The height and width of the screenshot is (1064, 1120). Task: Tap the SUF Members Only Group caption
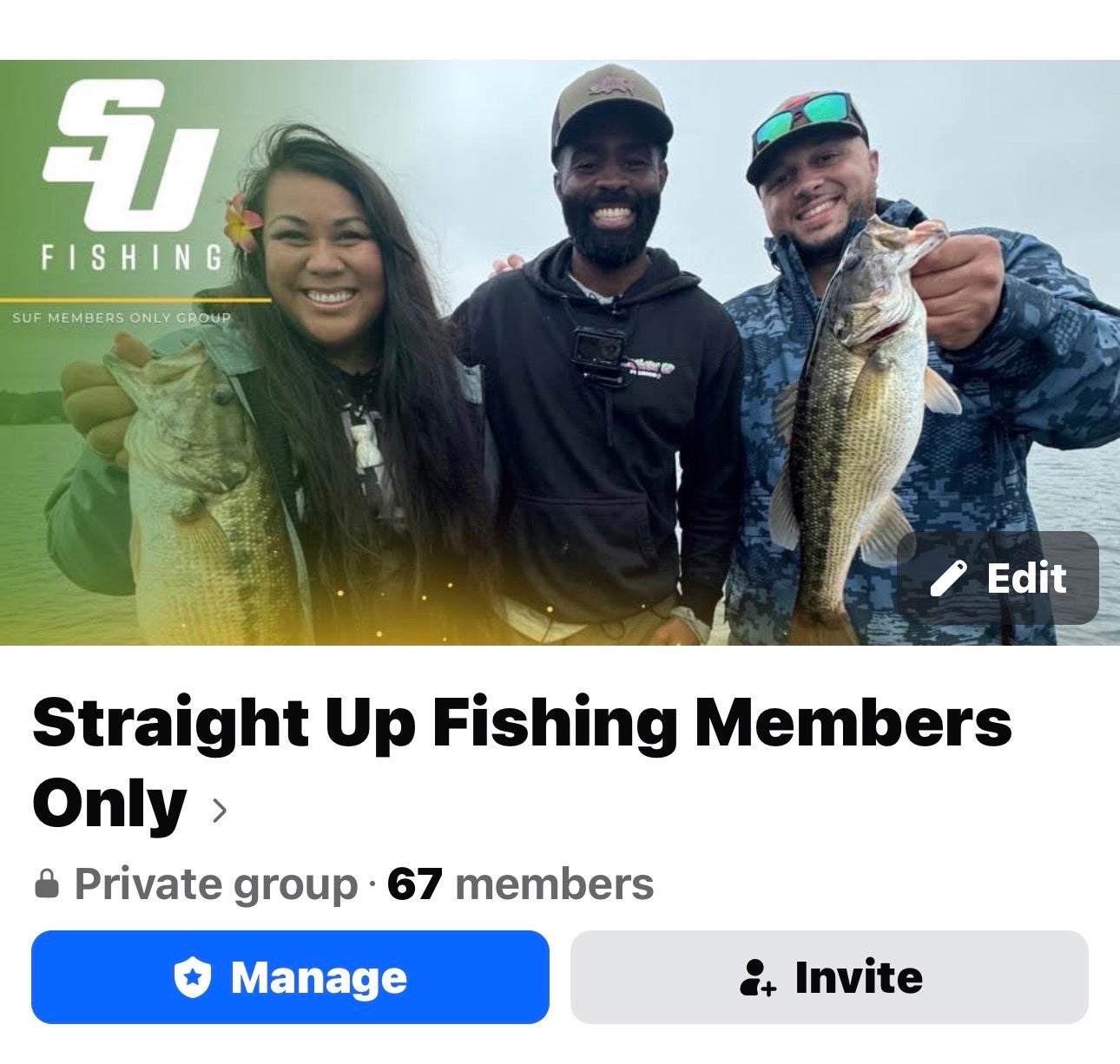[x=122, y=318]
